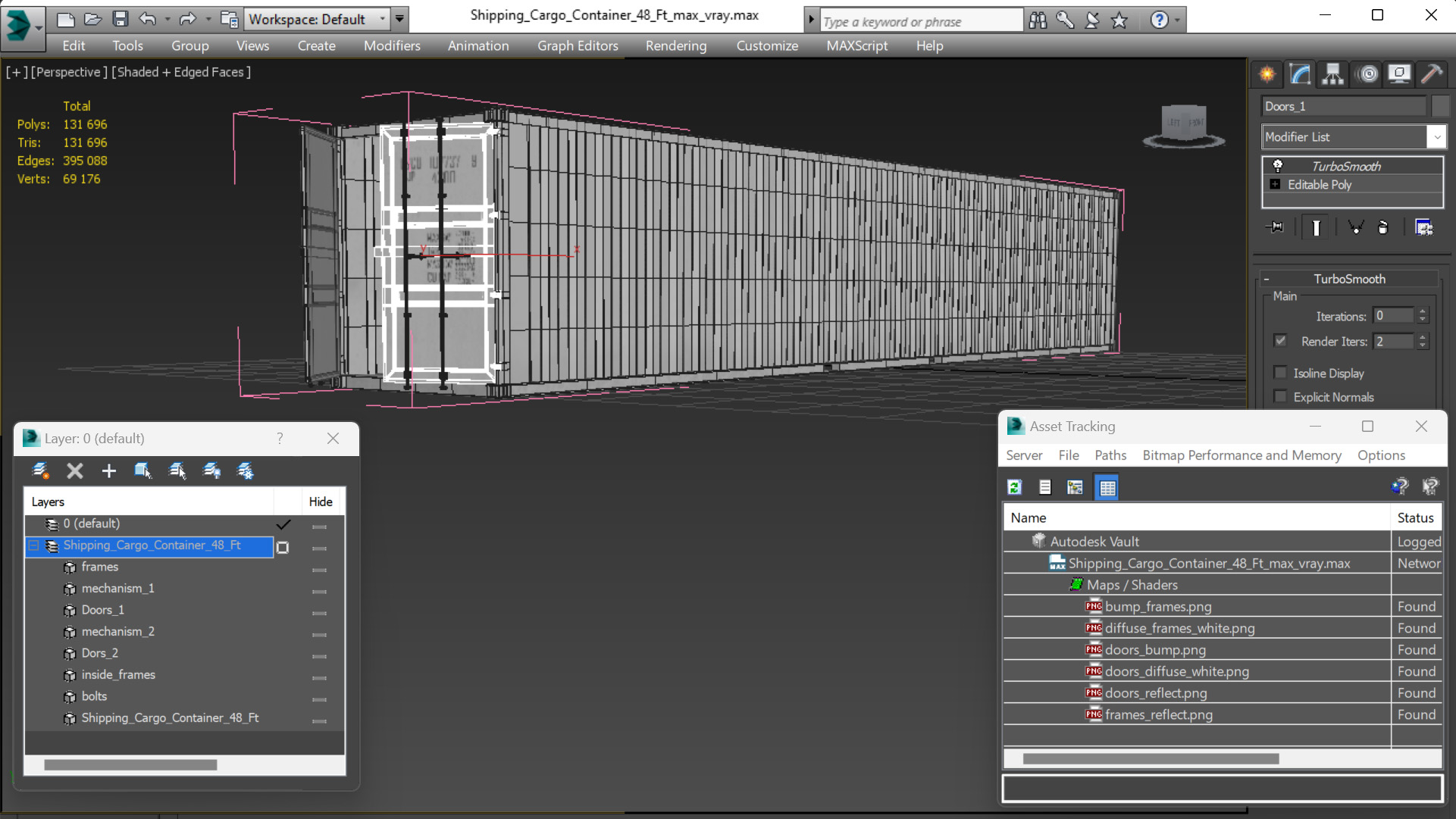This screenshot has height=819, width=1456.
Task: Enable the Explicit Normals checkbox
Action: [x=1281, y=397]
